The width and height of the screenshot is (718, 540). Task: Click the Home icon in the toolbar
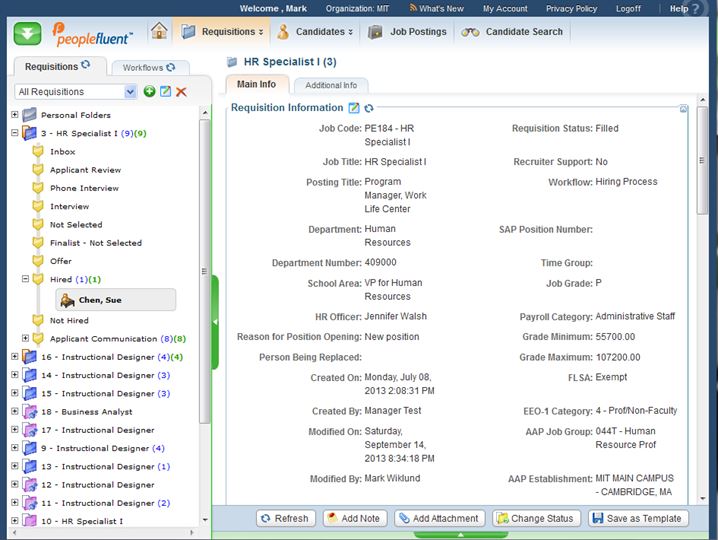[159, 31]
